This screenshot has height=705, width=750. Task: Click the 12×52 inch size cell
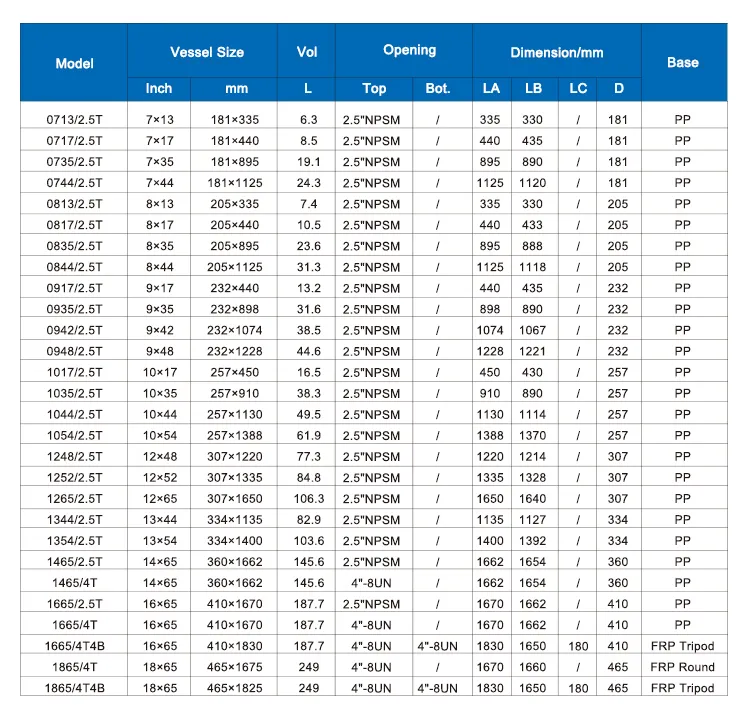tap(159, 478)
